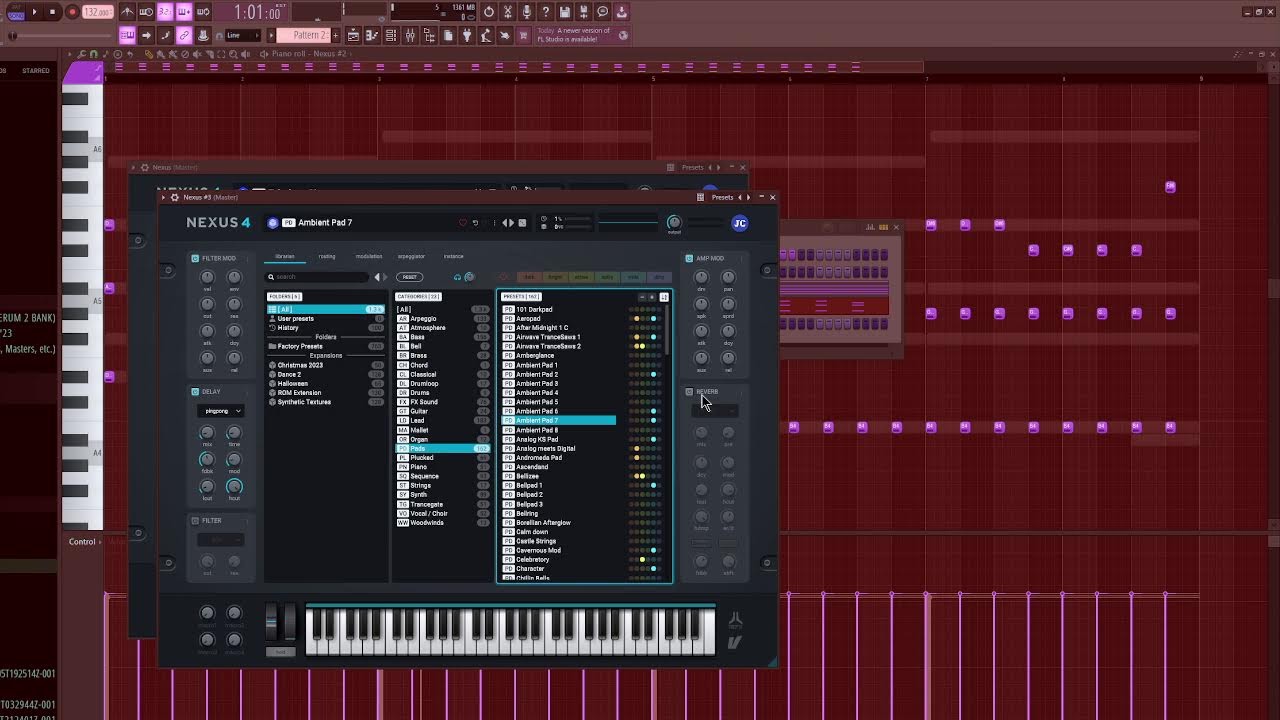The image size is (1280, 720).
Task: Open the Presets menu of Nexus #3 window
Action: tap(722, 197)
